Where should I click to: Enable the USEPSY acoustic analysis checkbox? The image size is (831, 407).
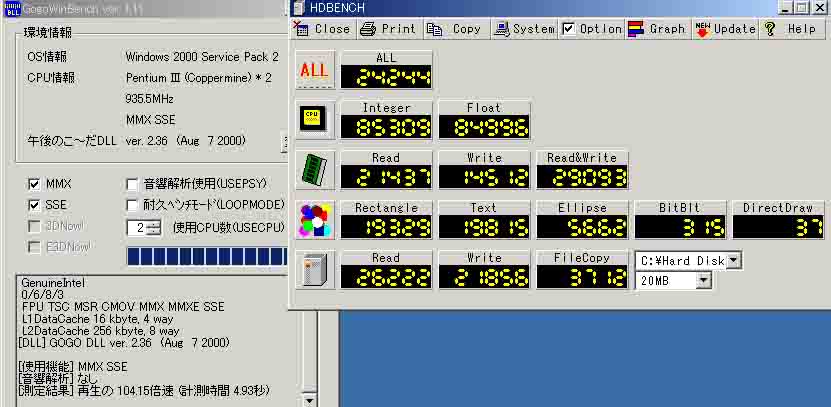click(x=132, y=184)
